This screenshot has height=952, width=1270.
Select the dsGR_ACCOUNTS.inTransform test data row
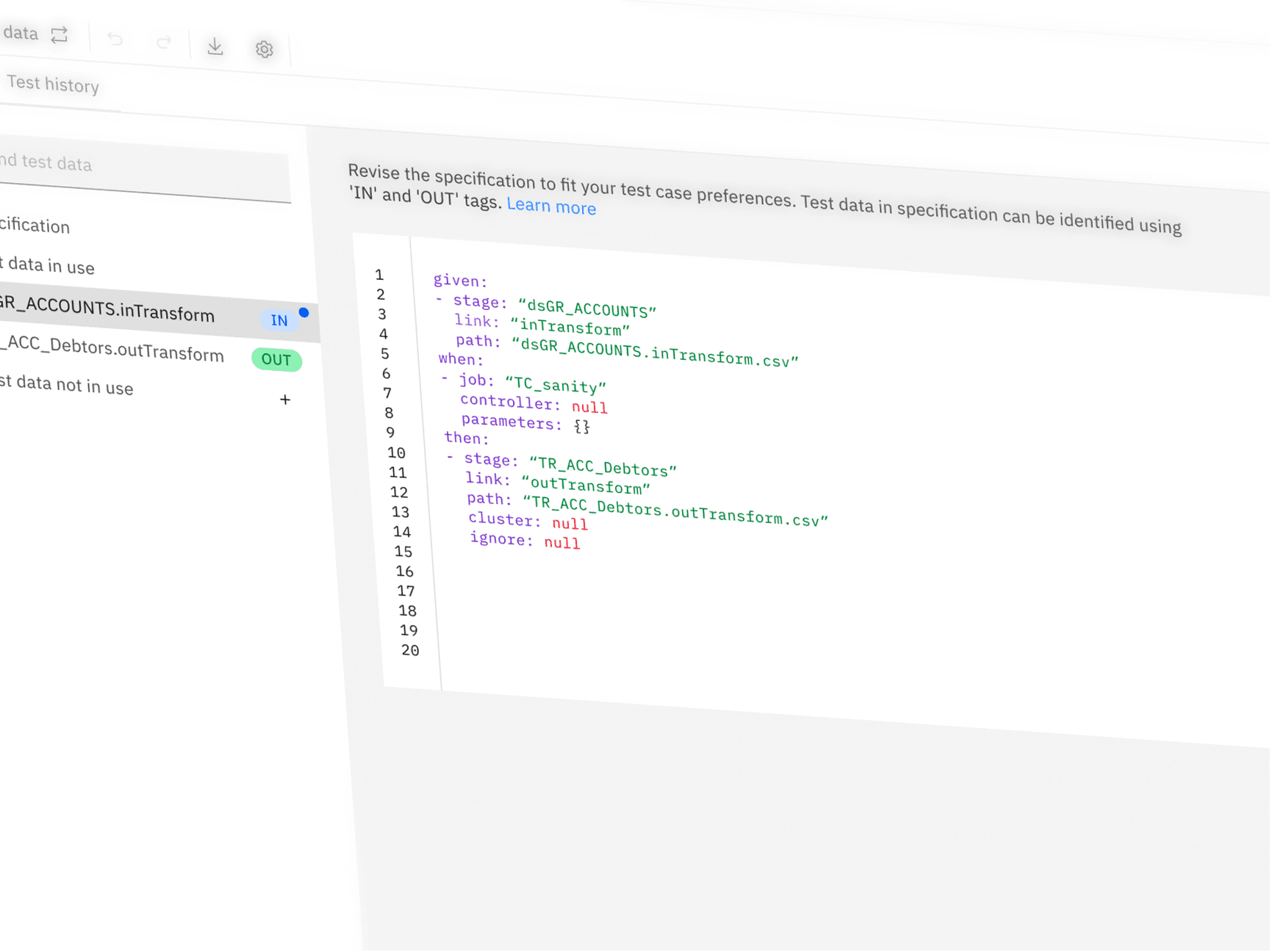point(159,313)
